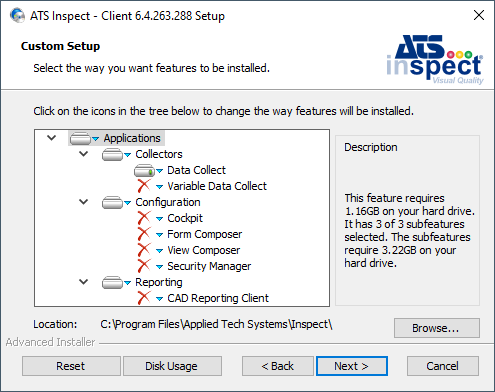Collapse the Configuration tree chevron
This screenshot has width=495, height=392.
(83, 202)
